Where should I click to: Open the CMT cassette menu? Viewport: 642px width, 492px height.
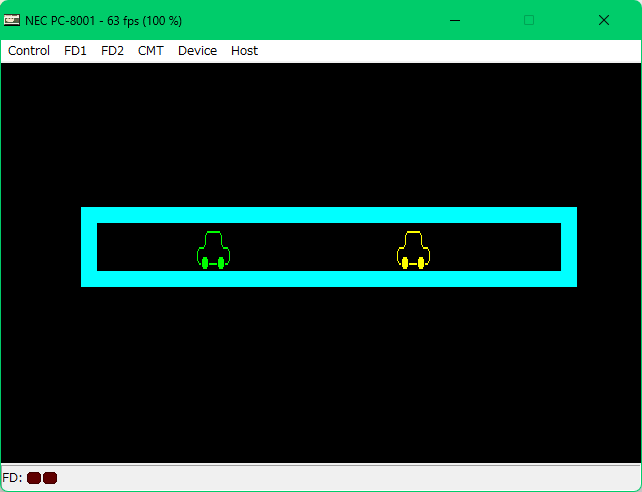point(151,51)
